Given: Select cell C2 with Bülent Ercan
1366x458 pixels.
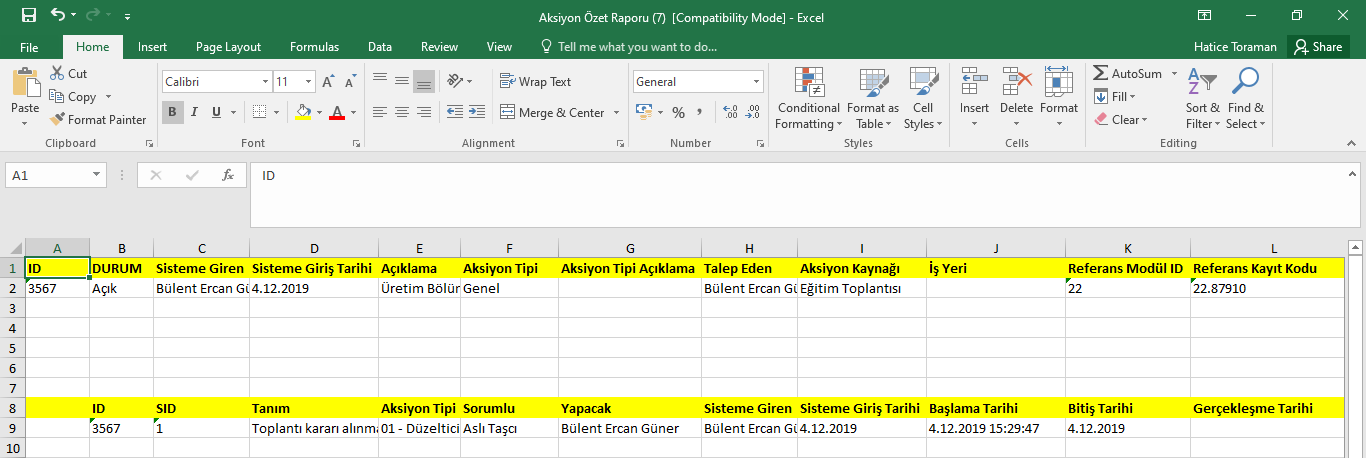Looking at the screenshot, I should click(201, 288).
